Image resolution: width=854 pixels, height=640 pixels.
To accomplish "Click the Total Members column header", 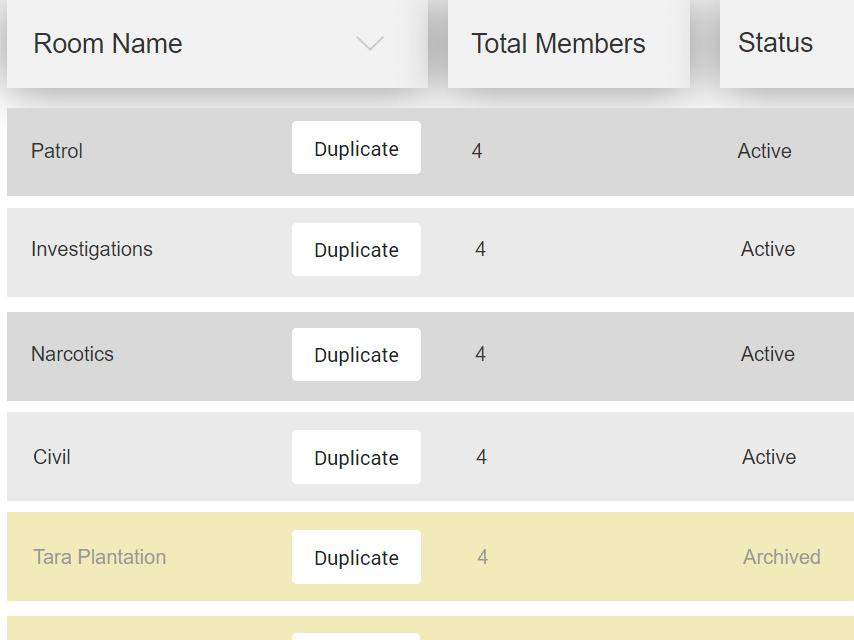I will [558, 44].
